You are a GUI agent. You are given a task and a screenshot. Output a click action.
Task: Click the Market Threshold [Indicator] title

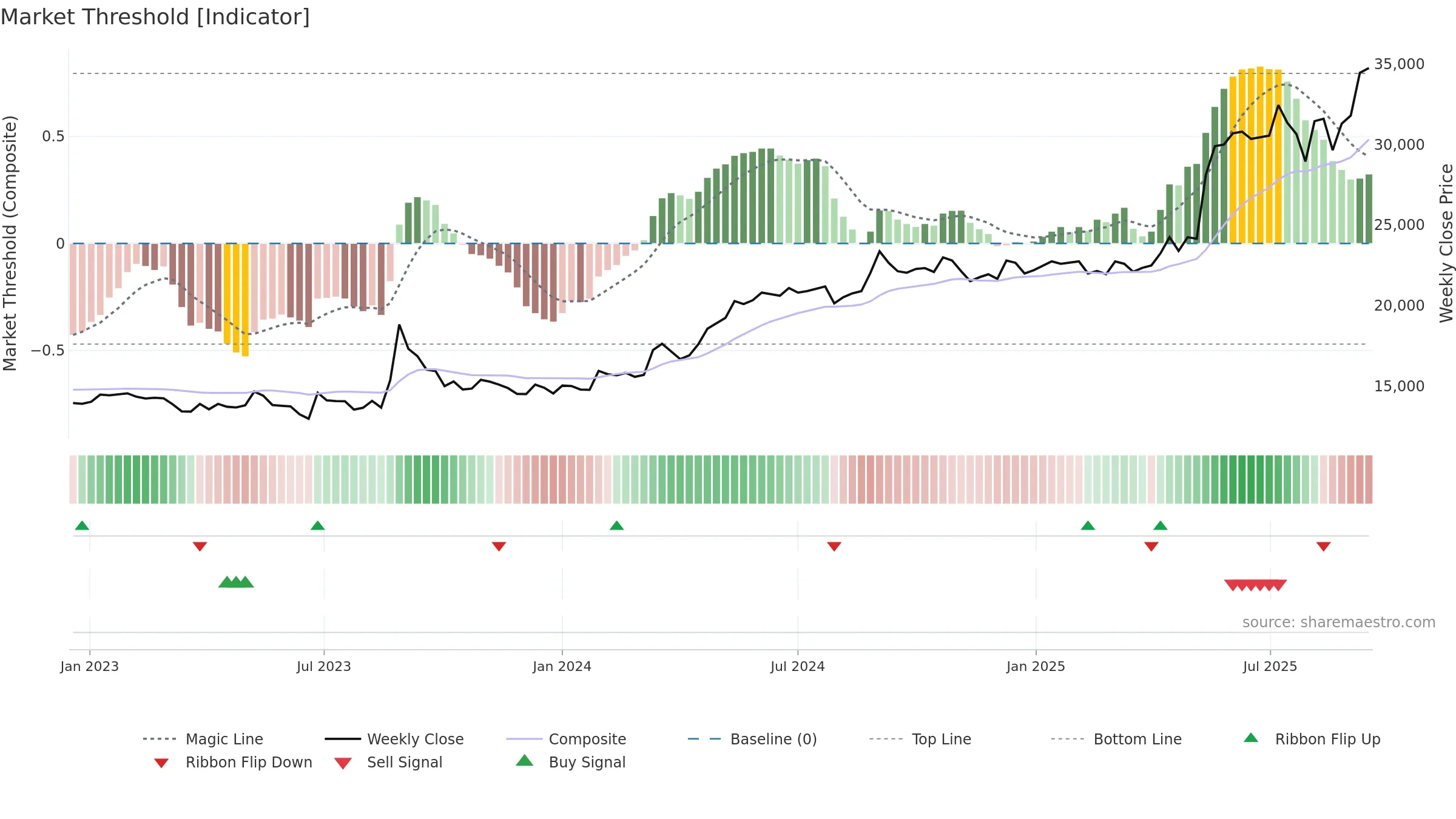tap(155, 17)
